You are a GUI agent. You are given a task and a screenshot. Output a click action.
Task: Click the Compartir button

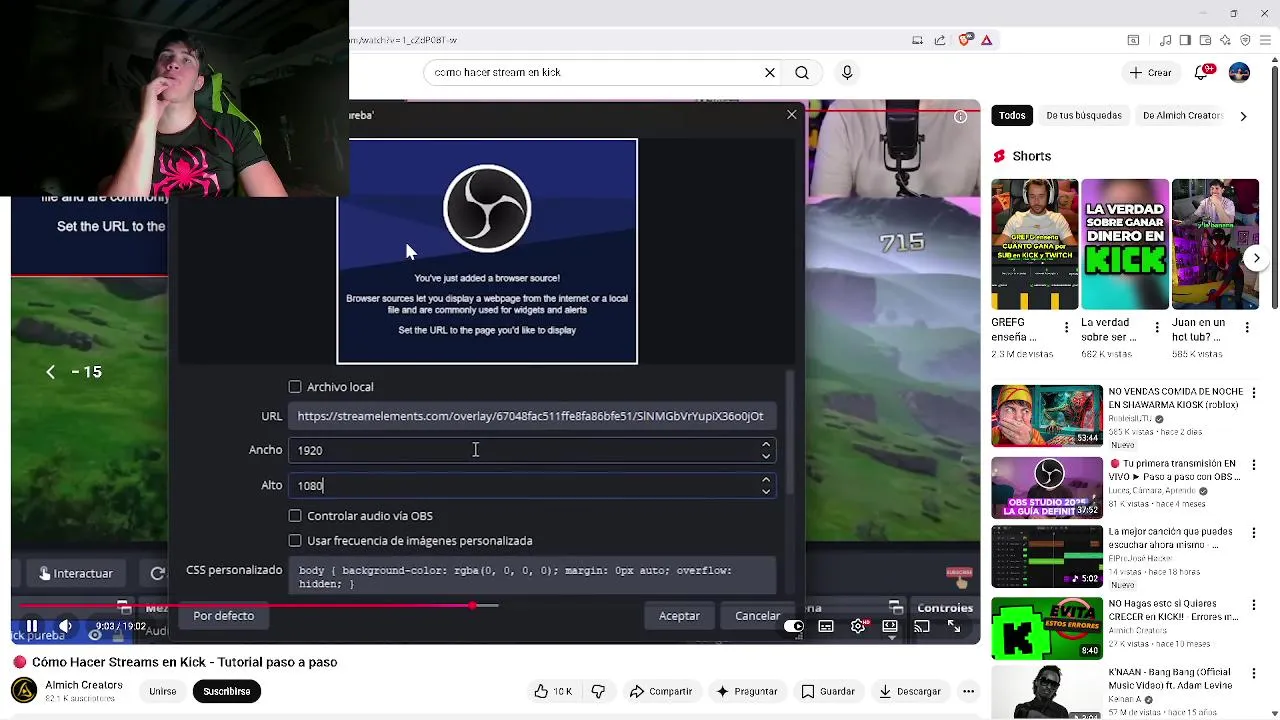pos(661,691)
